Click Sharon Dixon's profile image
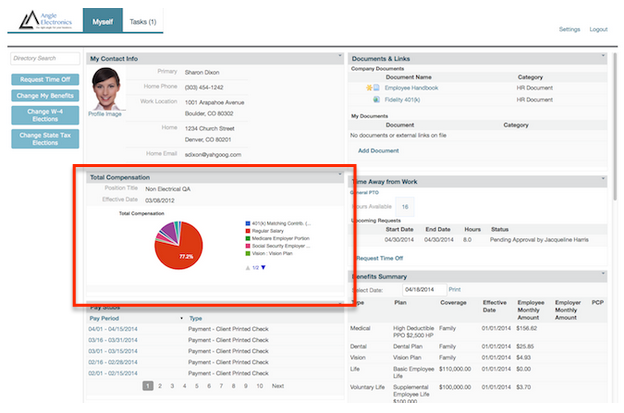 click(105, 90)
